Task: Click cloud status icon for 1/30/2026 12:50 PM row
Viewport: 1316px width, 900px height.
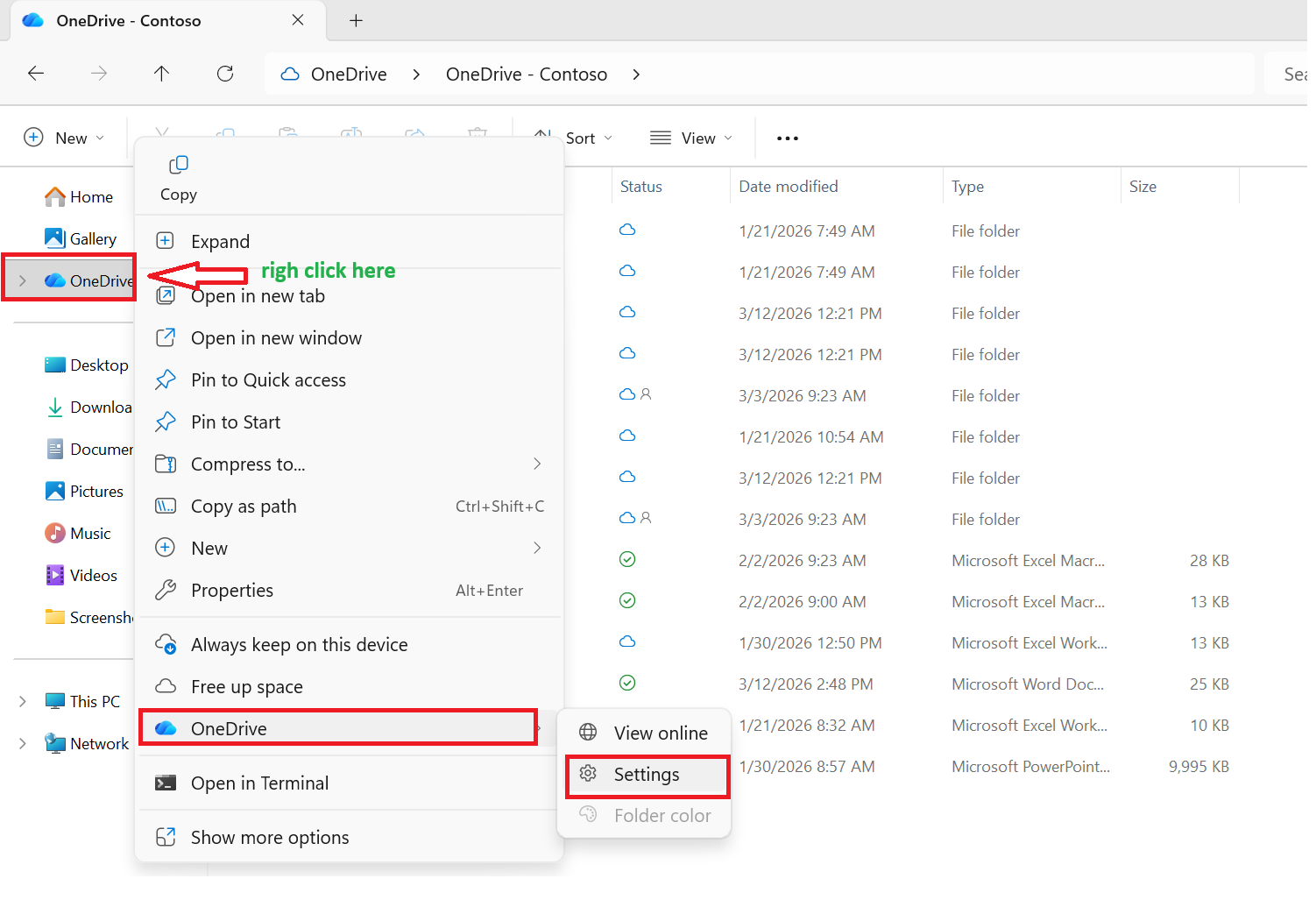Action: click(627, 641)
